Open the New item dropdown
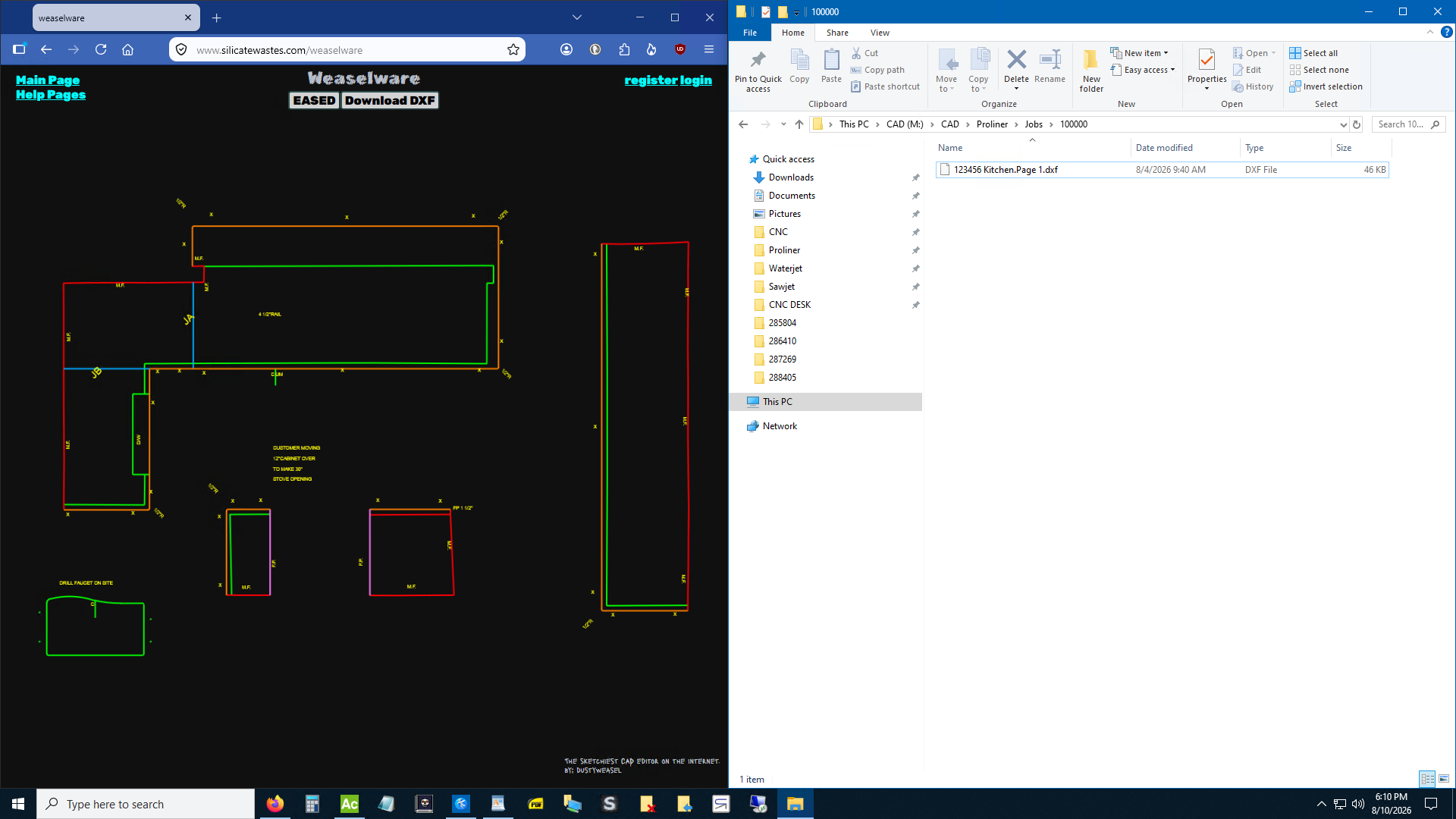Viewport: 1456px width, 819px height. (1139, 53)
